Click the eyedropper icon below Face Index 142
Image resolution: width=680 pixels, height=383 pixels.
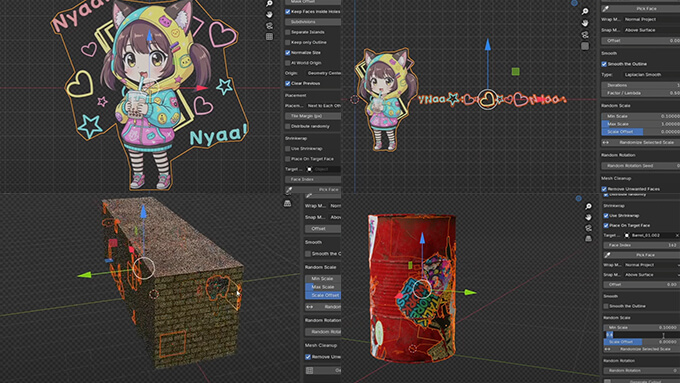coord(607,255)
